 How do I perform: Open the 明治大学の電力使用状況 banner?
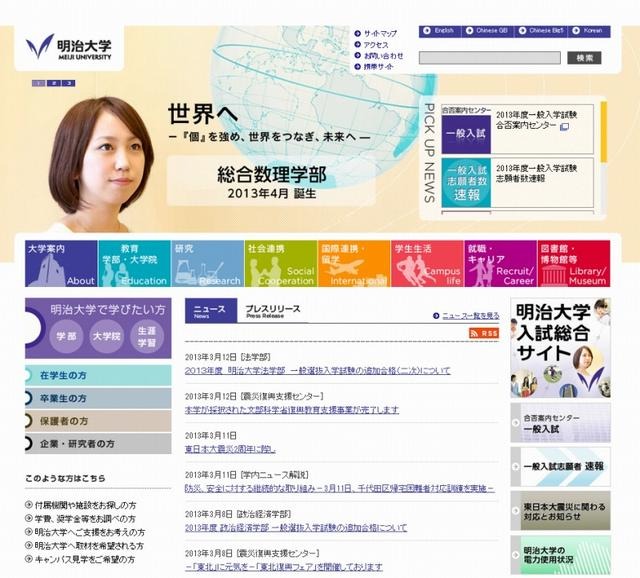[x=560, y=555]
